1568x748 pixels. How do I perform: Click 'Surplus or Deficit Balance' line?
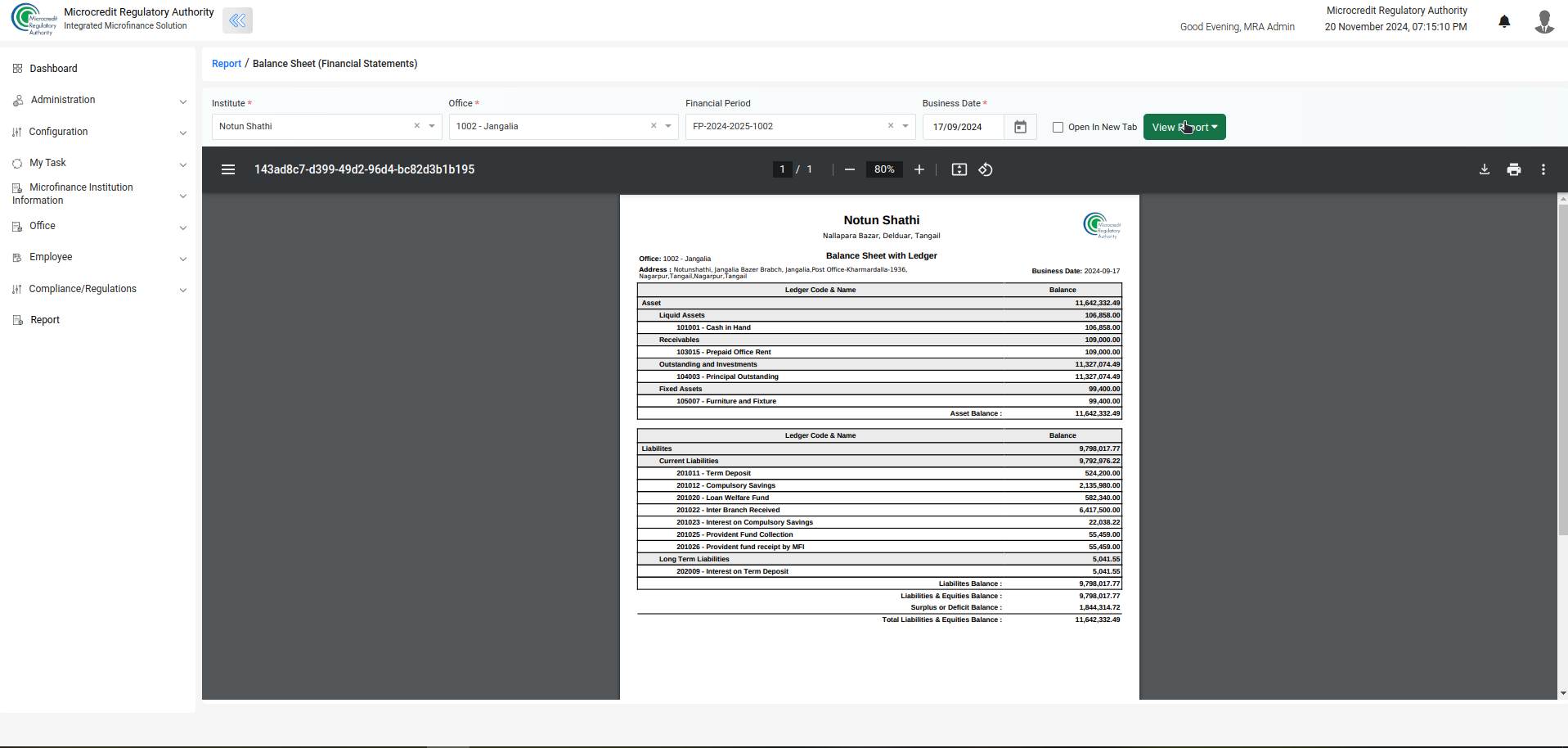879,607
